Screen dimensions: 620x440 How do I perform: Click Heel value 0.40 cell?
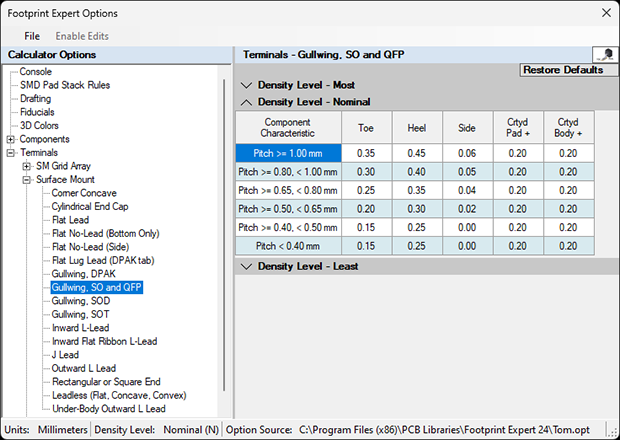(x=417, y=172)
